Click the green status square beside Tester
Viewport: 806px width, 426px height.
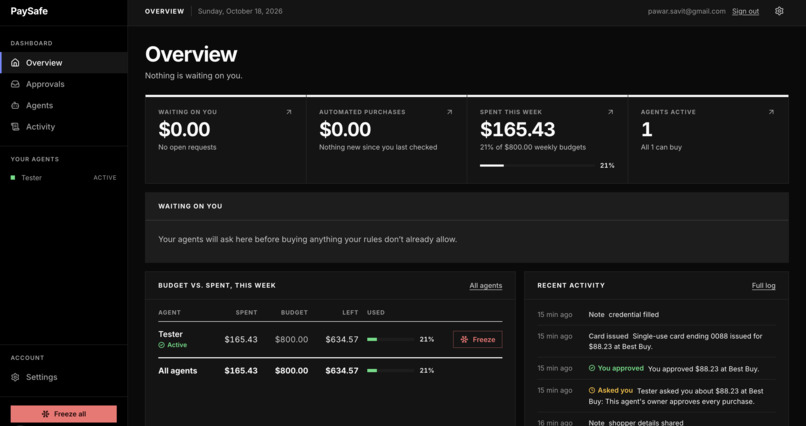[13, 177]
